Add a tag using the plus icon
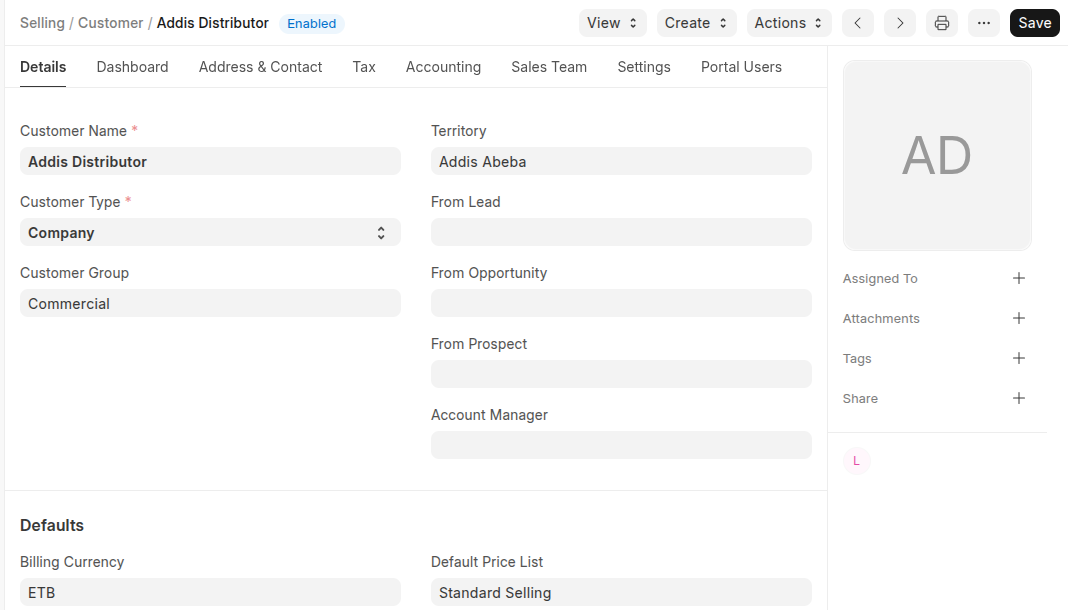 tap(1019, 358)
